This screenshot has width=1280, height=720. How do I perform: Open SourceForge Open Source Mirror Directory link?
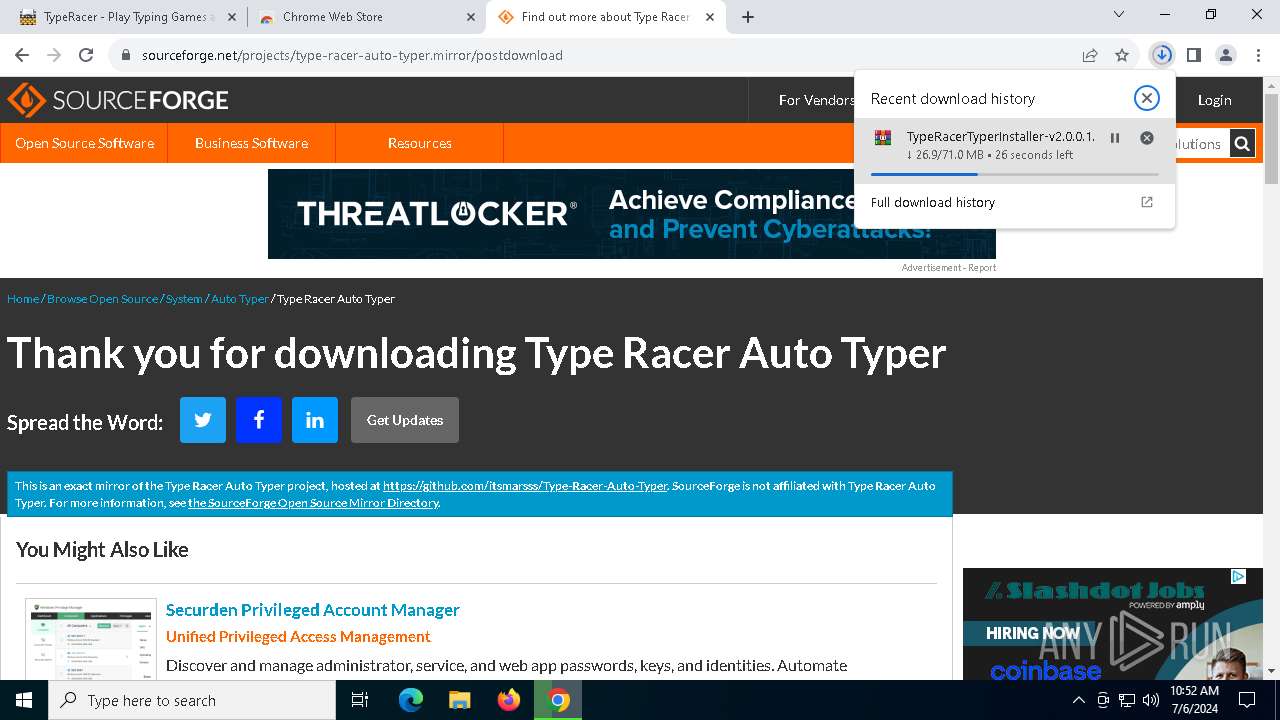(313, 503)
